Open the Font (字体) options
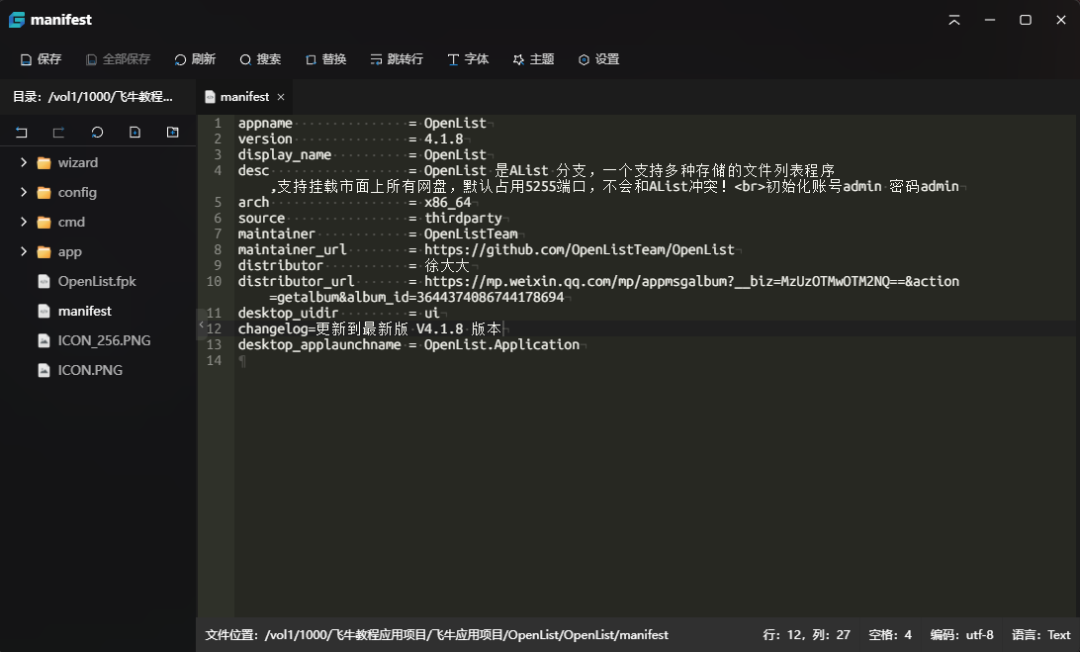Image resolution: width=1080 pixels, height=652 pixels. [468, 59]
